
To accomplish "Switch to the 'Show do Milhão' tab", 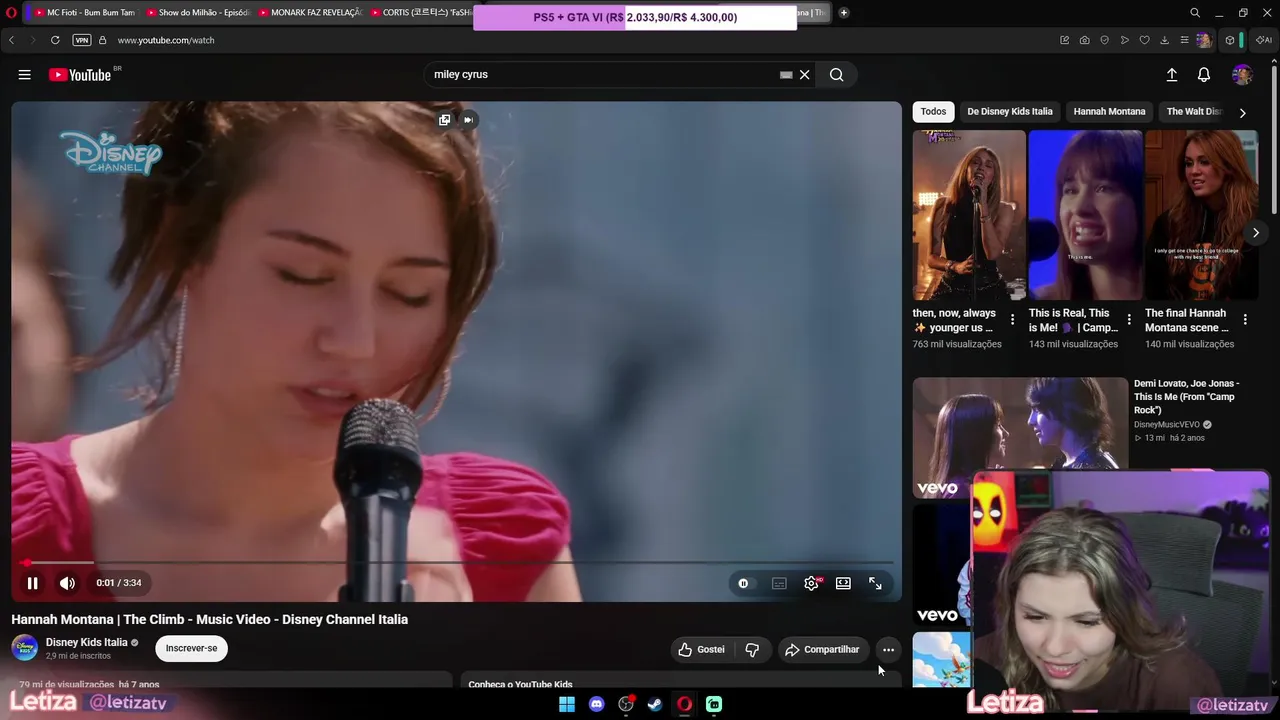I will tap(196, 13).
